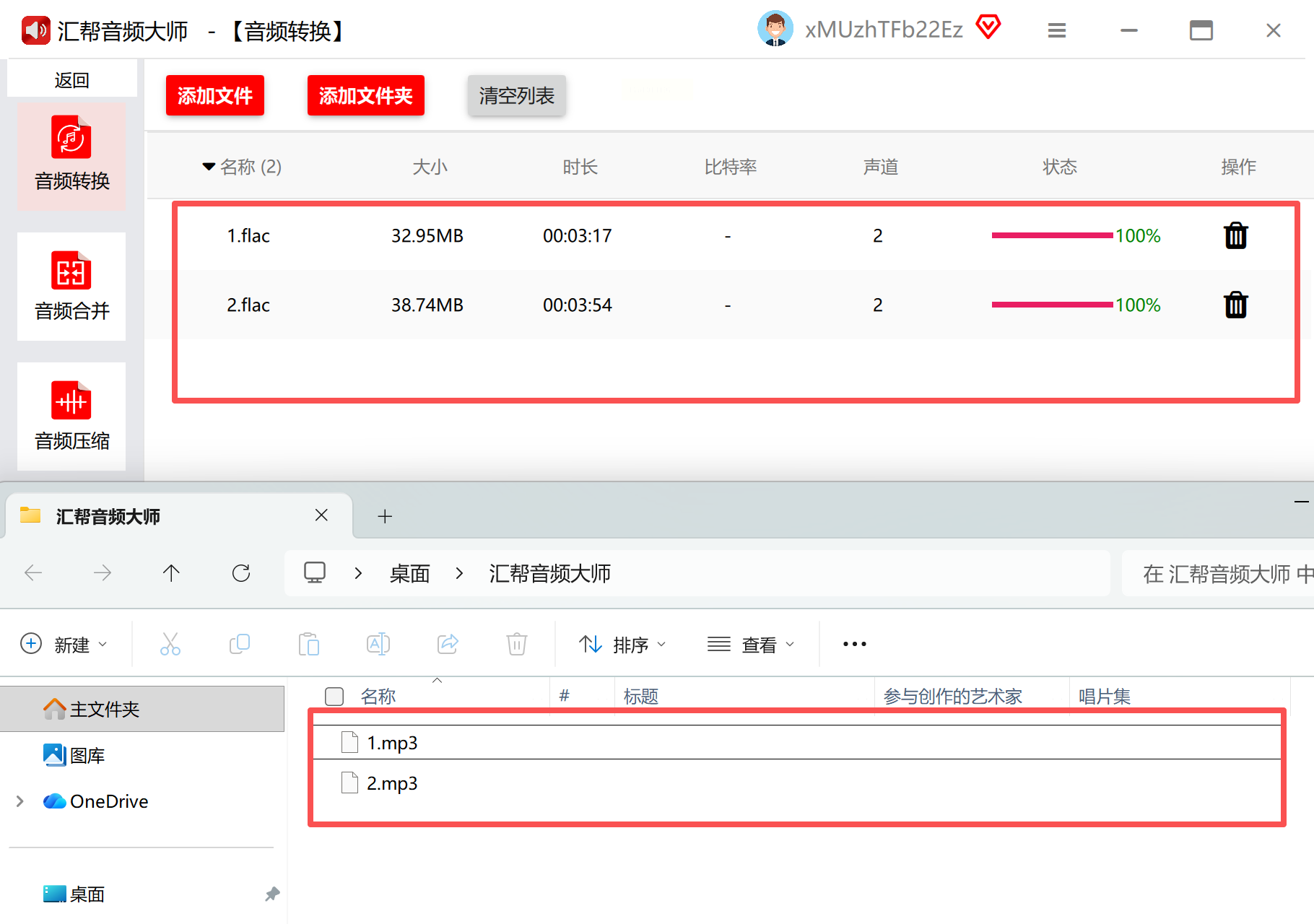The height and width of the screenshot is (924, 1314).
Task: Open the 音频压缩 audio compression tool
Action: click(x=71, y=416)
